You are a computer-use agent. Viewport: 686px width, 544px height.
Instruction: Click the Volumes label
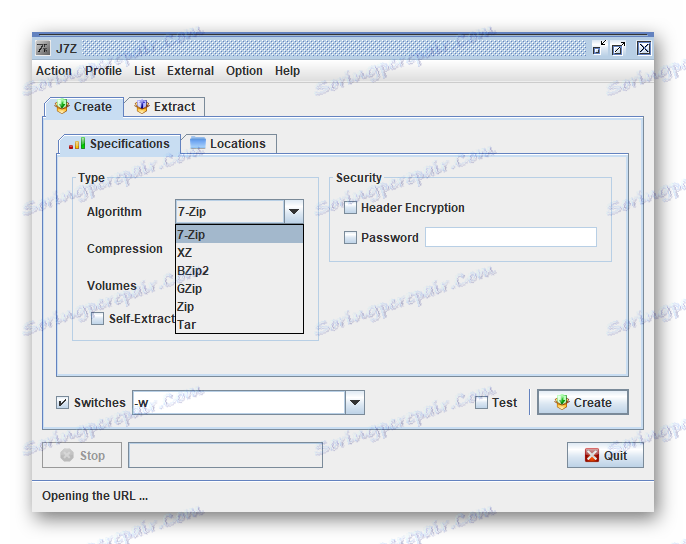point(112,286)
